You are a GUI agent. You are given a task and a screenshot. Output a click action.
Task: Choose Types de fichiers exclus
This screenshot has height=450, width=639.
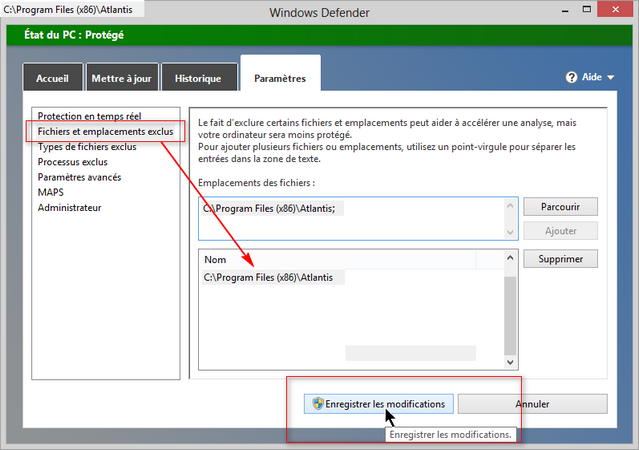86,146
